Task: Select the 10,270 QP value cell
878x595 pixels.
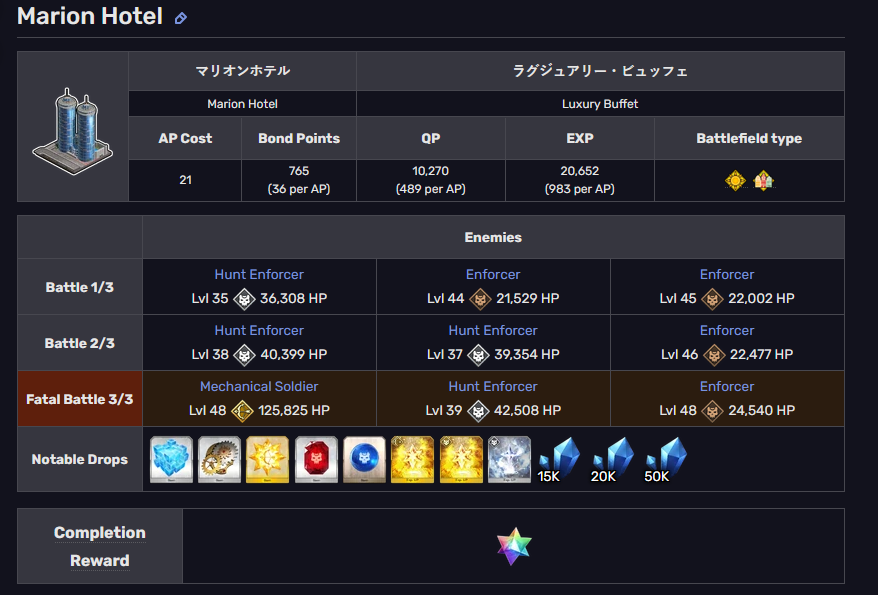Action: coord(431,180)
